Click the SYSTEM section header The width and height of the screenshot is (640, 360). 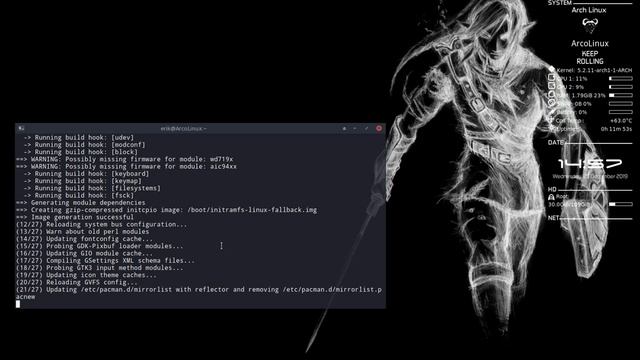click(x=560, y=3)
